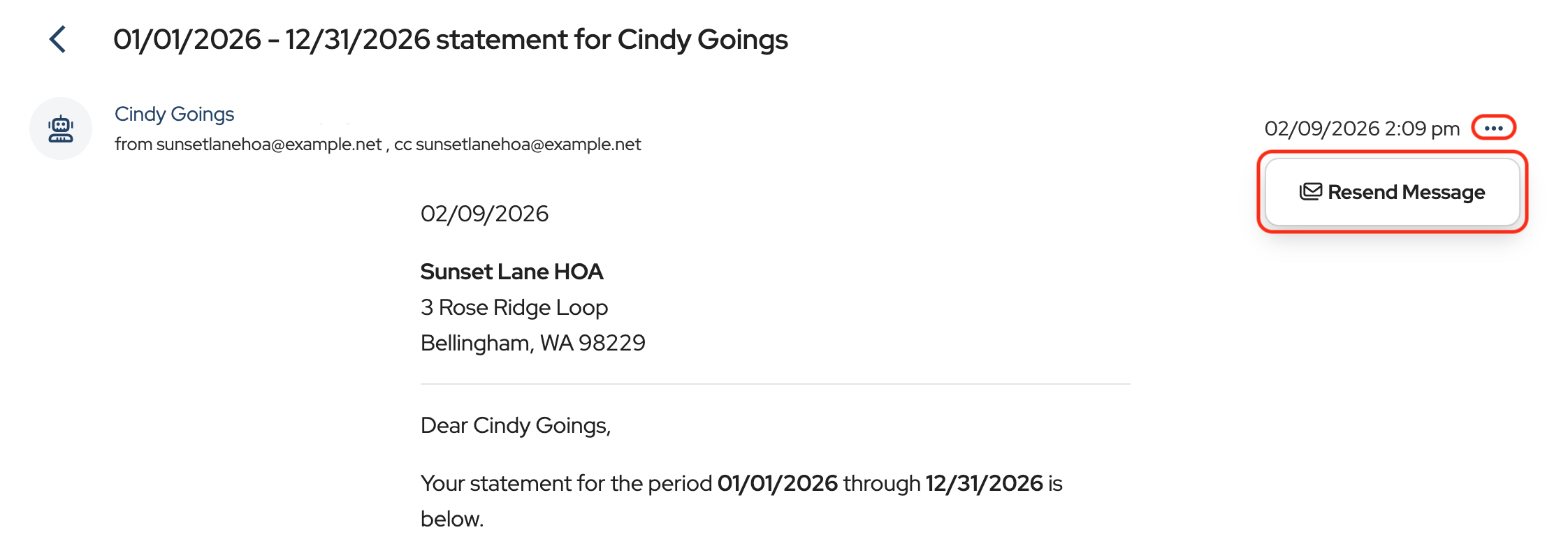Click the bold Sunset Lane HOA heading
The width and height of the screenshot is (1568, 553).
pos(511,272)
